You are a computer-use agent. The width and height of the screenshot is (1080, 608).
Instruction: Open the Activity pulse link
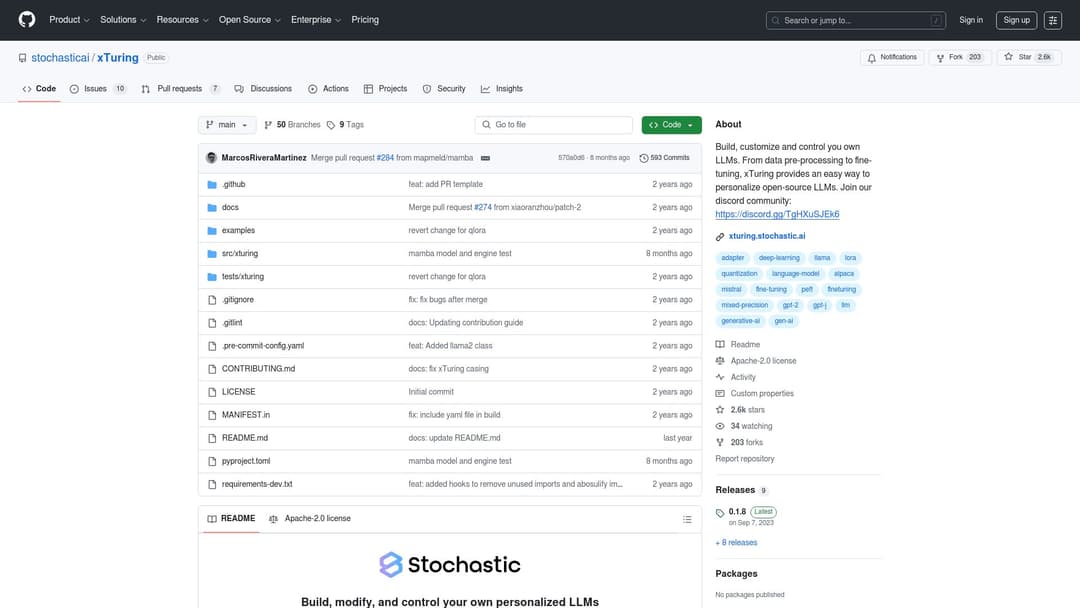pos(742,377)
